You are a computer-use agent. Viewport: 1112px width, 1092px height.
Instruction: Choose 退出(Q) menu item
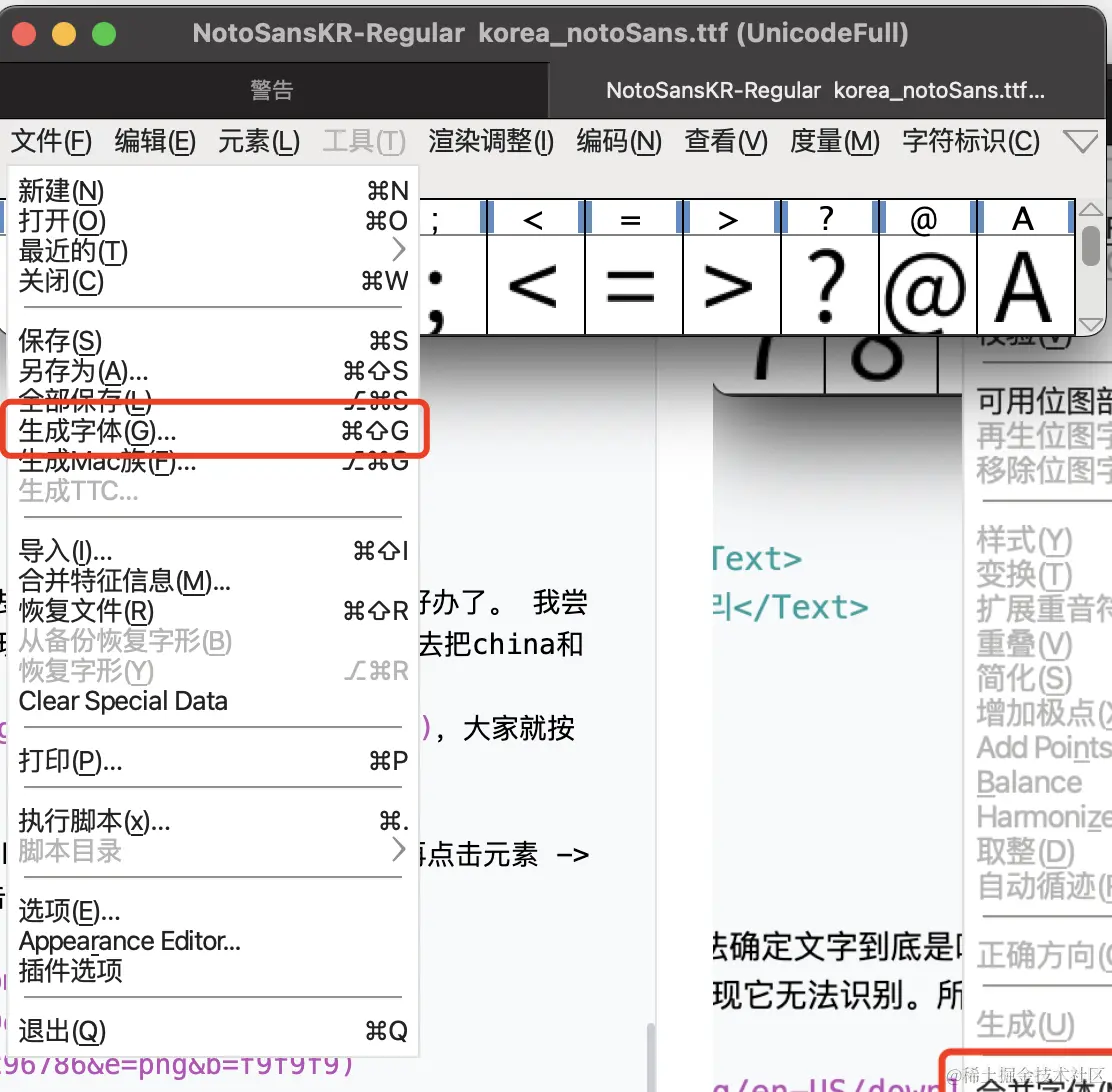point(213,1031)
